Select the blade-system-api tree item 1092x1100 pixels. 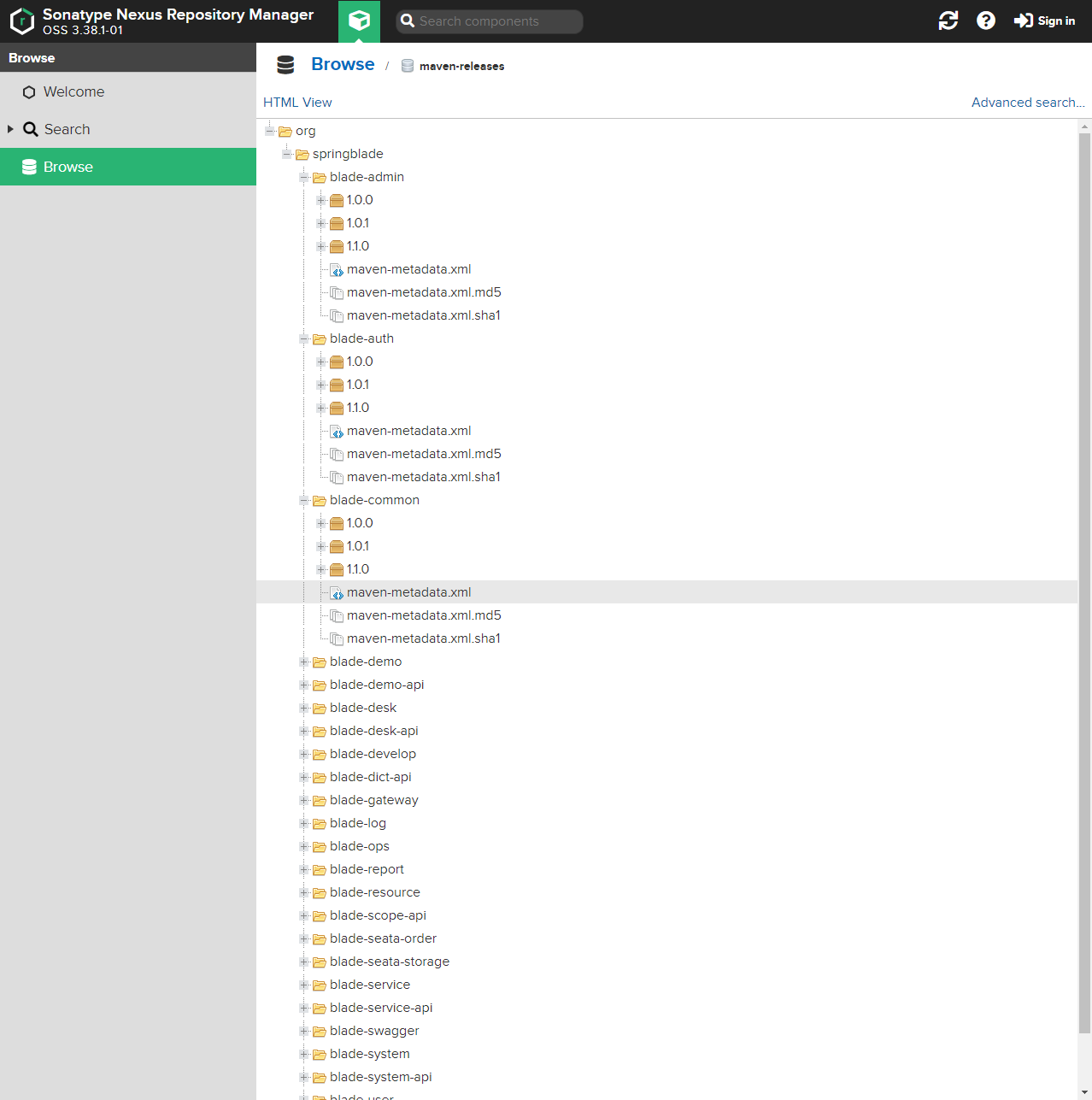[x=381, y=1077]
